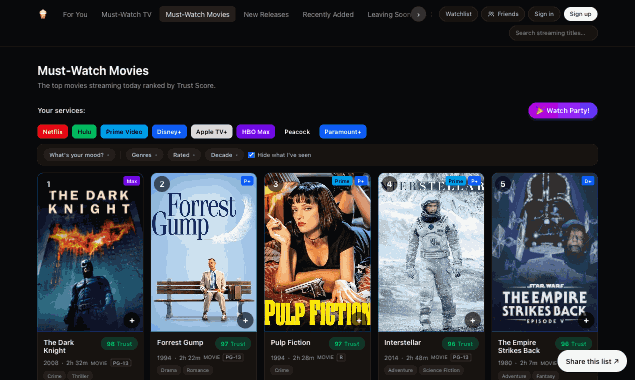Viewport: 635px width, 380px height.
Task: Click the Prime badge on Interstellar poster
Action: [x=456, y=181]
